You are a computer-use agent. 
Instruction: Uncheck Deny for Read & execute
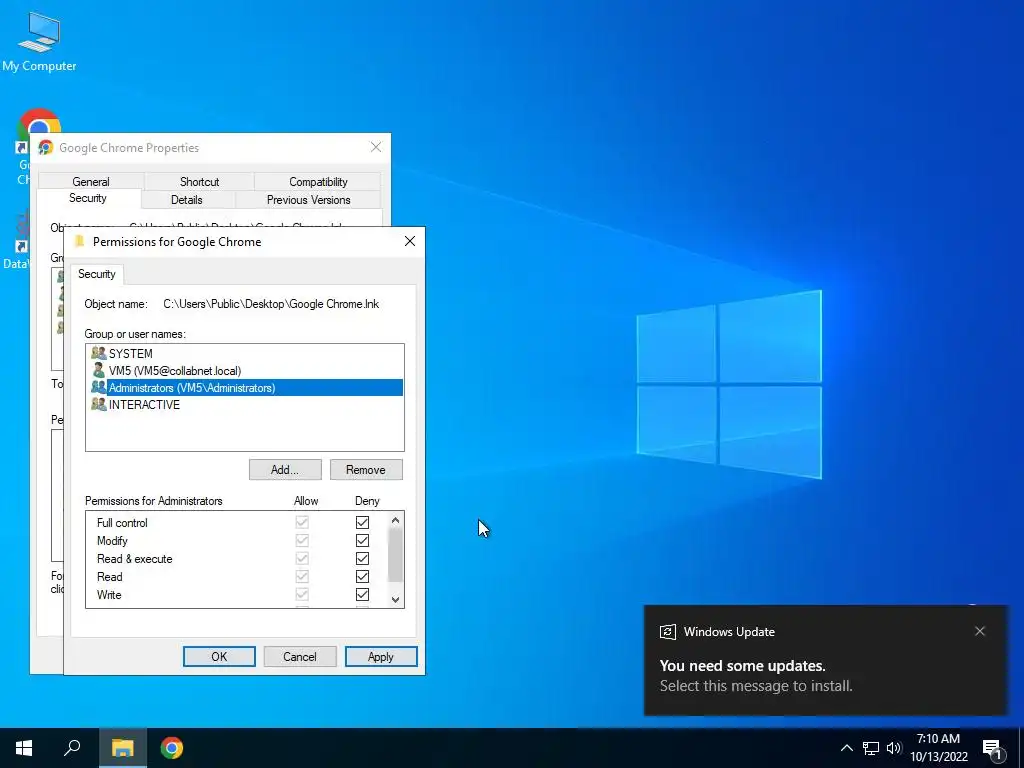(362, 558)
